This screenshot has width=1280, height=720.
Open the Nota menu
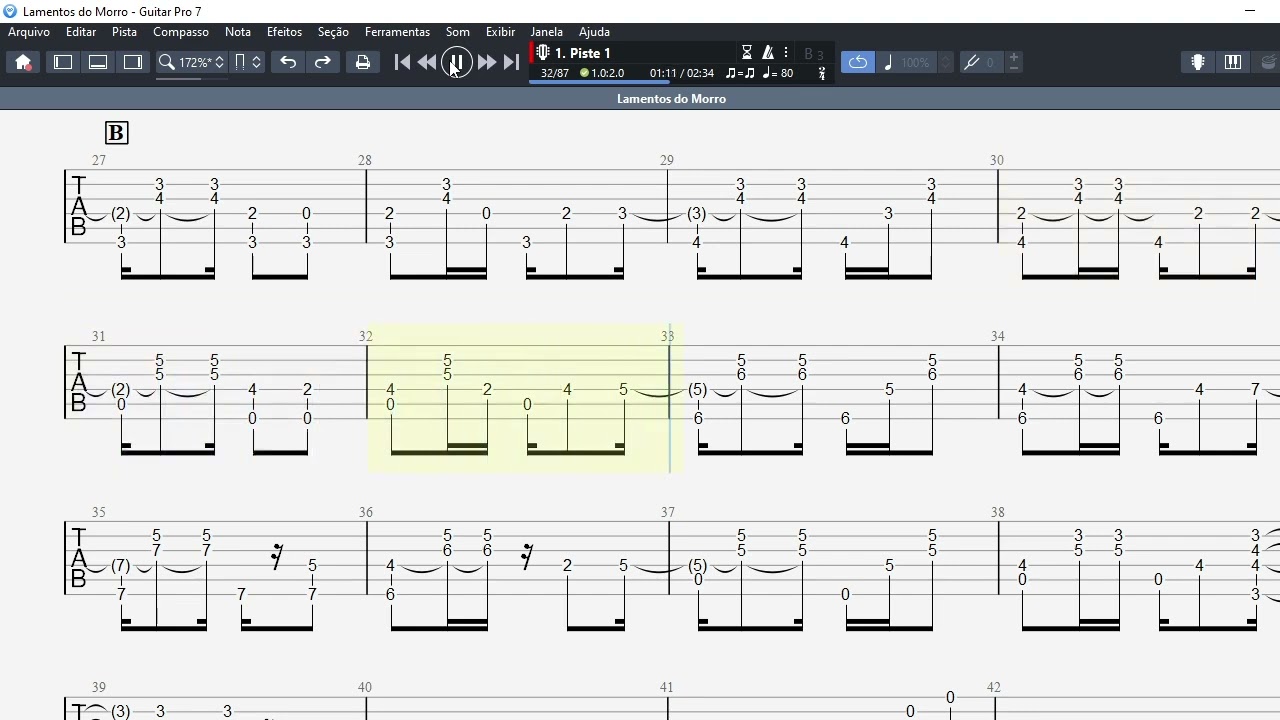click(238, 32)
